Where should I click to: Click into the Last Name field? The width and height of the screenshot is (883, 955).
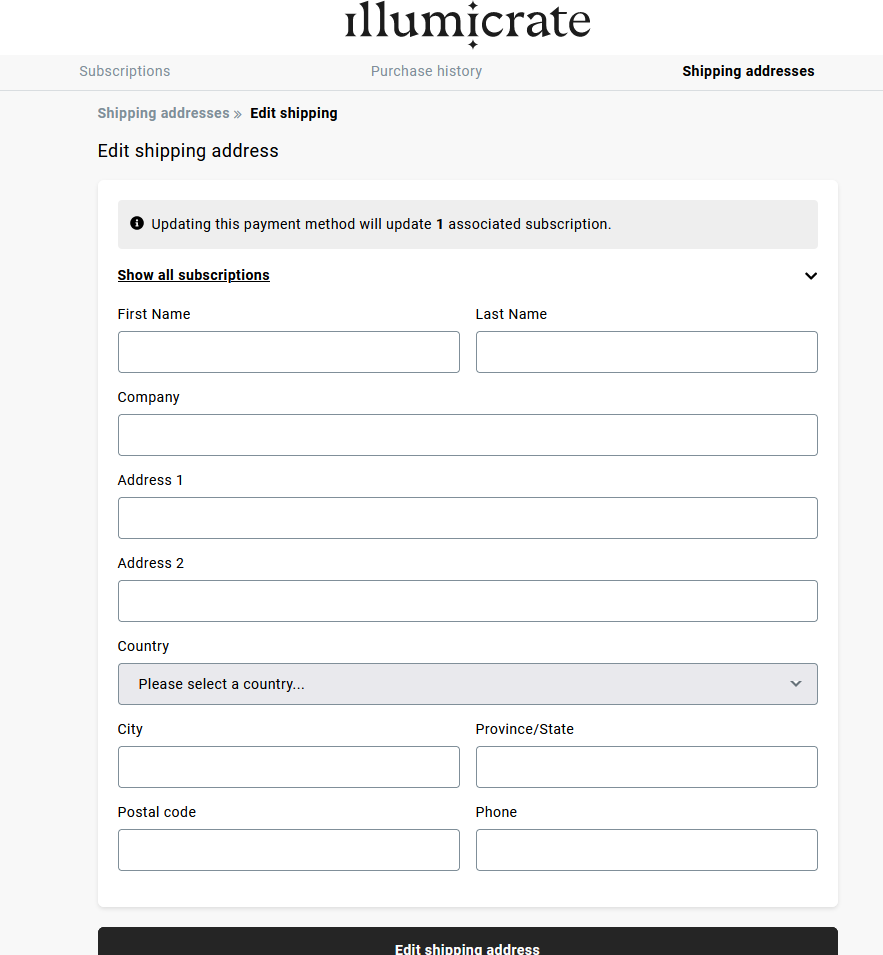(646, 352)
